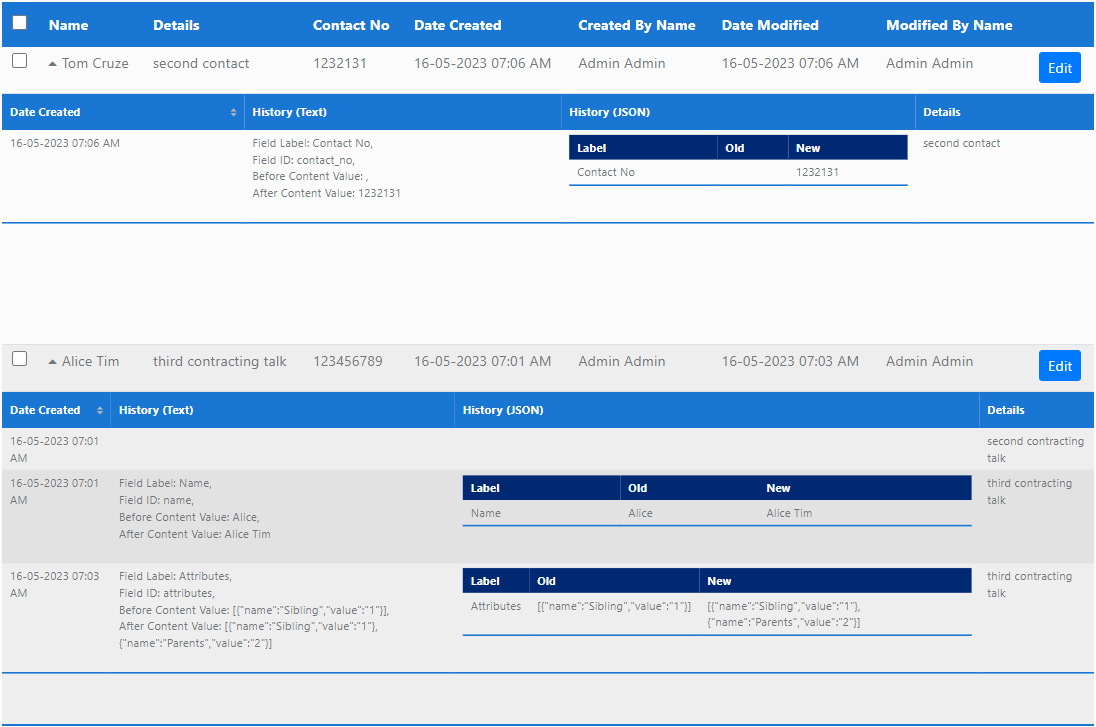
Task: Tick the checkbox for Tom Cruze row
Action: click(20, 61)
